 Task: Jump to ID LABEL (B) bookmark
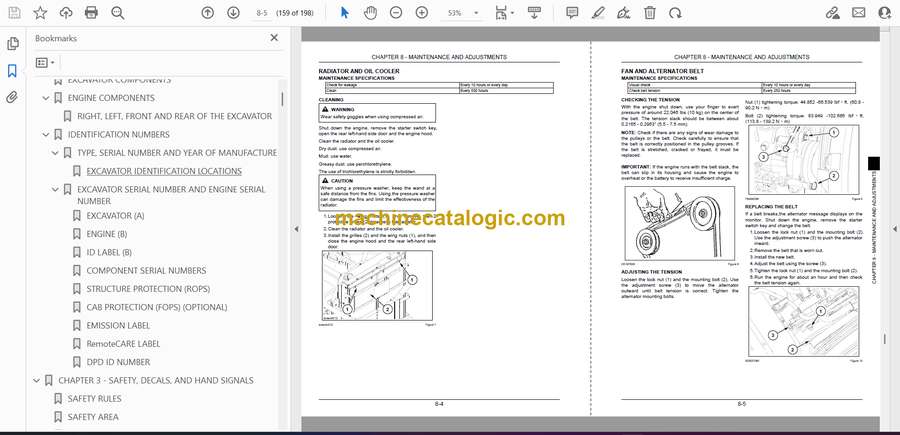[x=109, y=253]
